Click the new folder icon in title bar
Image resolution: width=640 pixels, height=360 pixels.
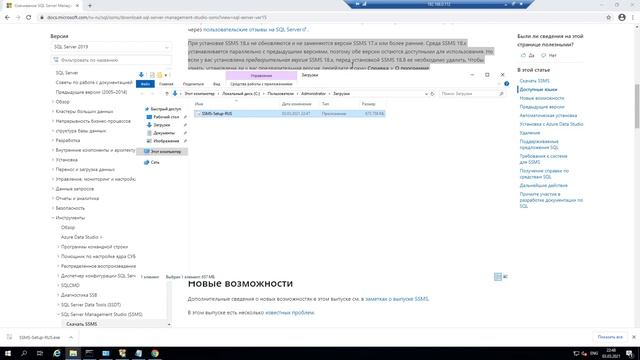160,75
